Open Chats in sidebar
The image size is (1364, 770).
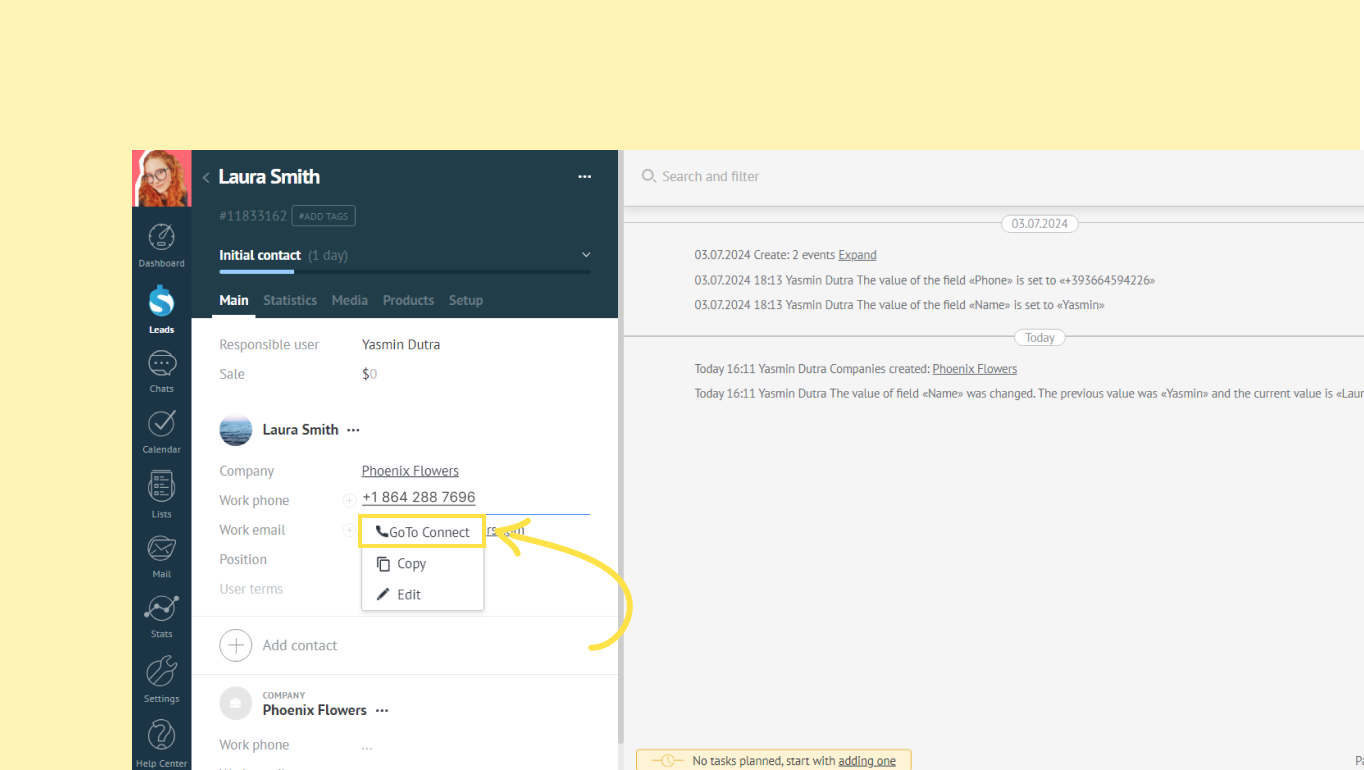(x=161, y=371)
